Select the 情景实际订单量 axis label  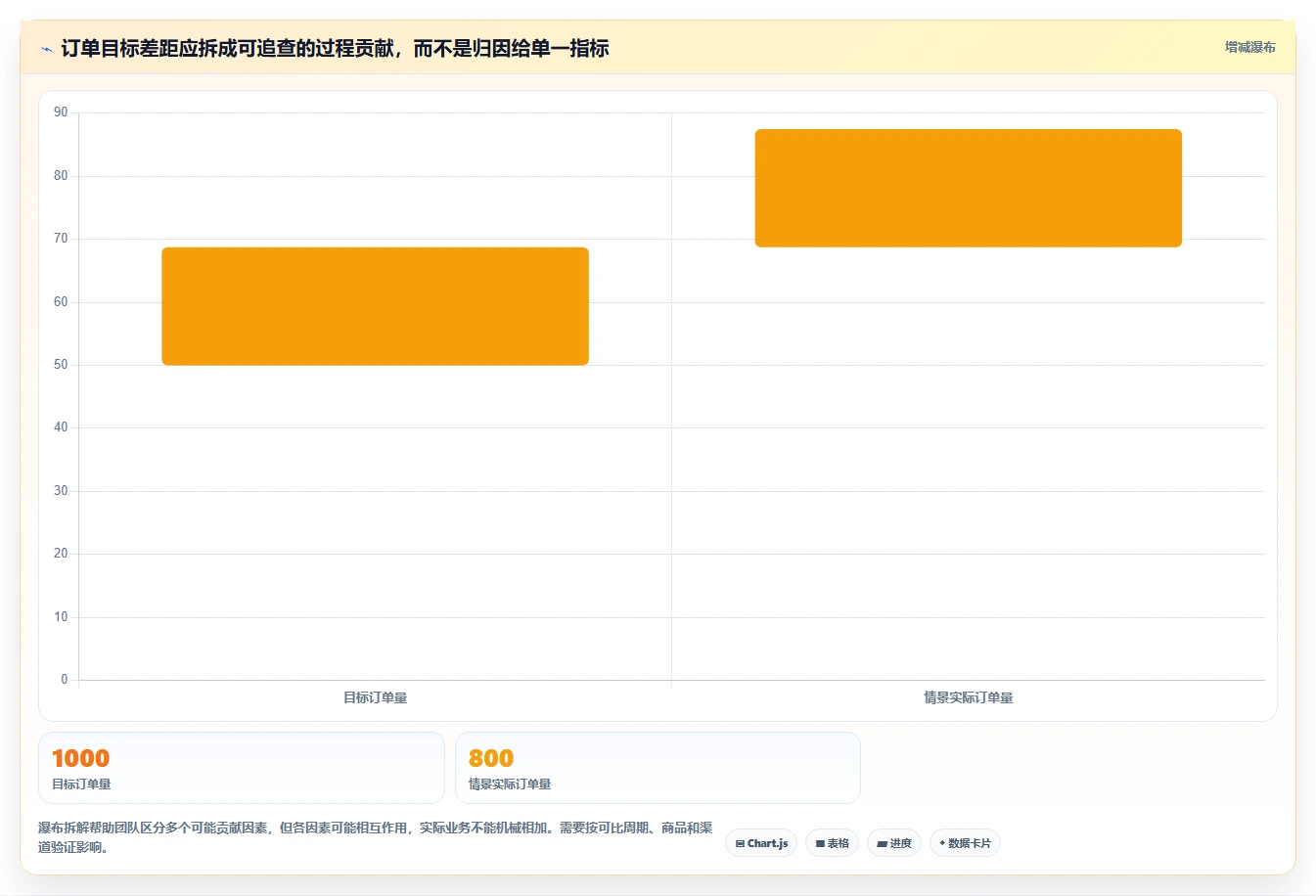pos(968,697)
